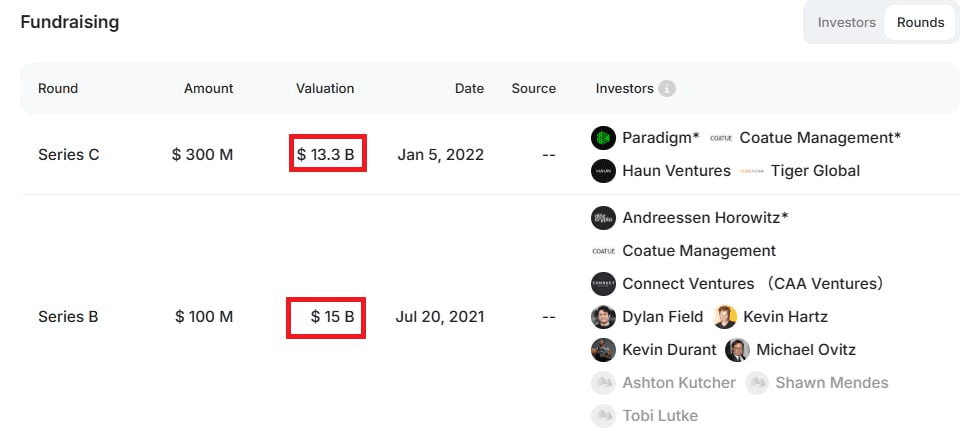Click the Ashton Kutcher investor name
This screenshot has height=431, width=966.
coord(679,383)
